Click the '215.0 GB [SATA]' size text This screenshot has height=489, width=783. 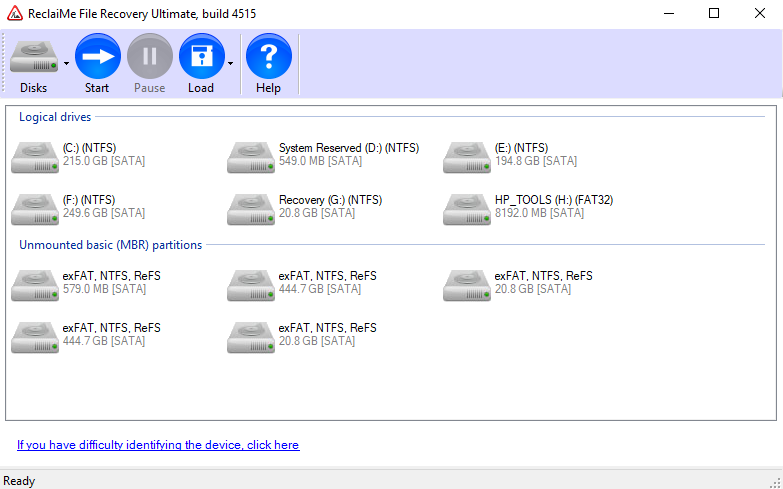[104, 161]
